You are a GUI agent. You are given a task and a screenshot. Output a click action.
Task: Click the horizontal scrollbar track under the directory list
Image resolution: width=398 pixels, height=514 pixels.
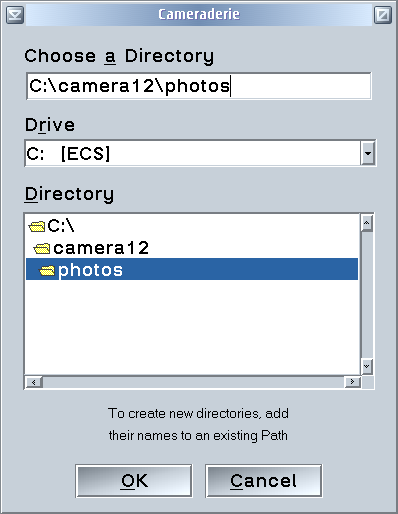pos(193,382)
